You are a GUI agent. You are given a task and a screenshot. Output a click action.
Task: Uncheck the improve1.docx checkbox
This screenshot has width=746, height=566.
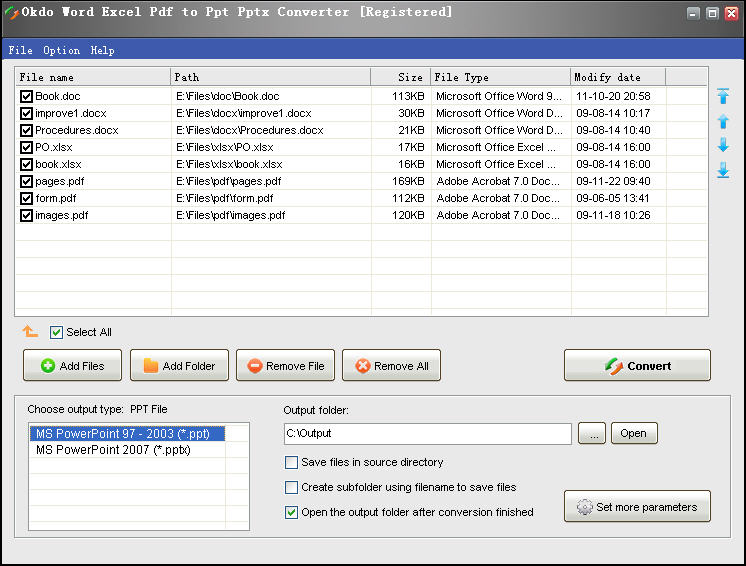pos(26,114)
